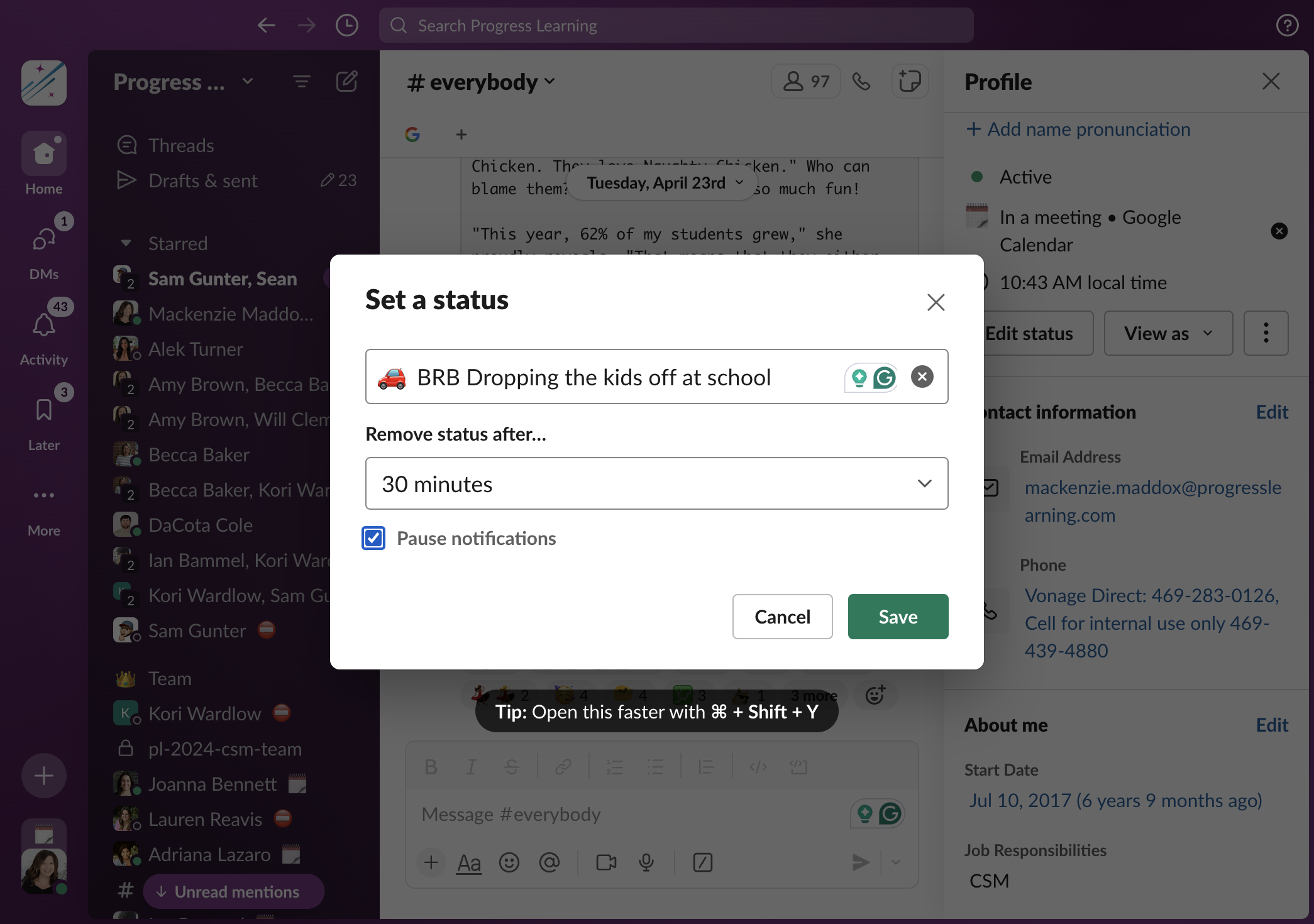This screenshot has height=924, width=1314.
Task: Open Sam Gunter, Sean conversation
Action: (222, 278)
